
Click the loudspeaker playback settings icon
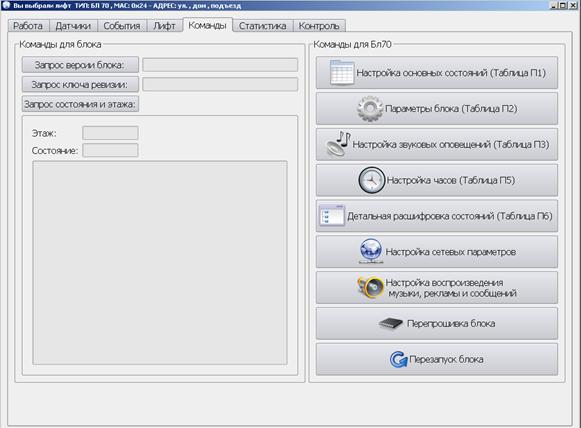[x=371, y=288]
